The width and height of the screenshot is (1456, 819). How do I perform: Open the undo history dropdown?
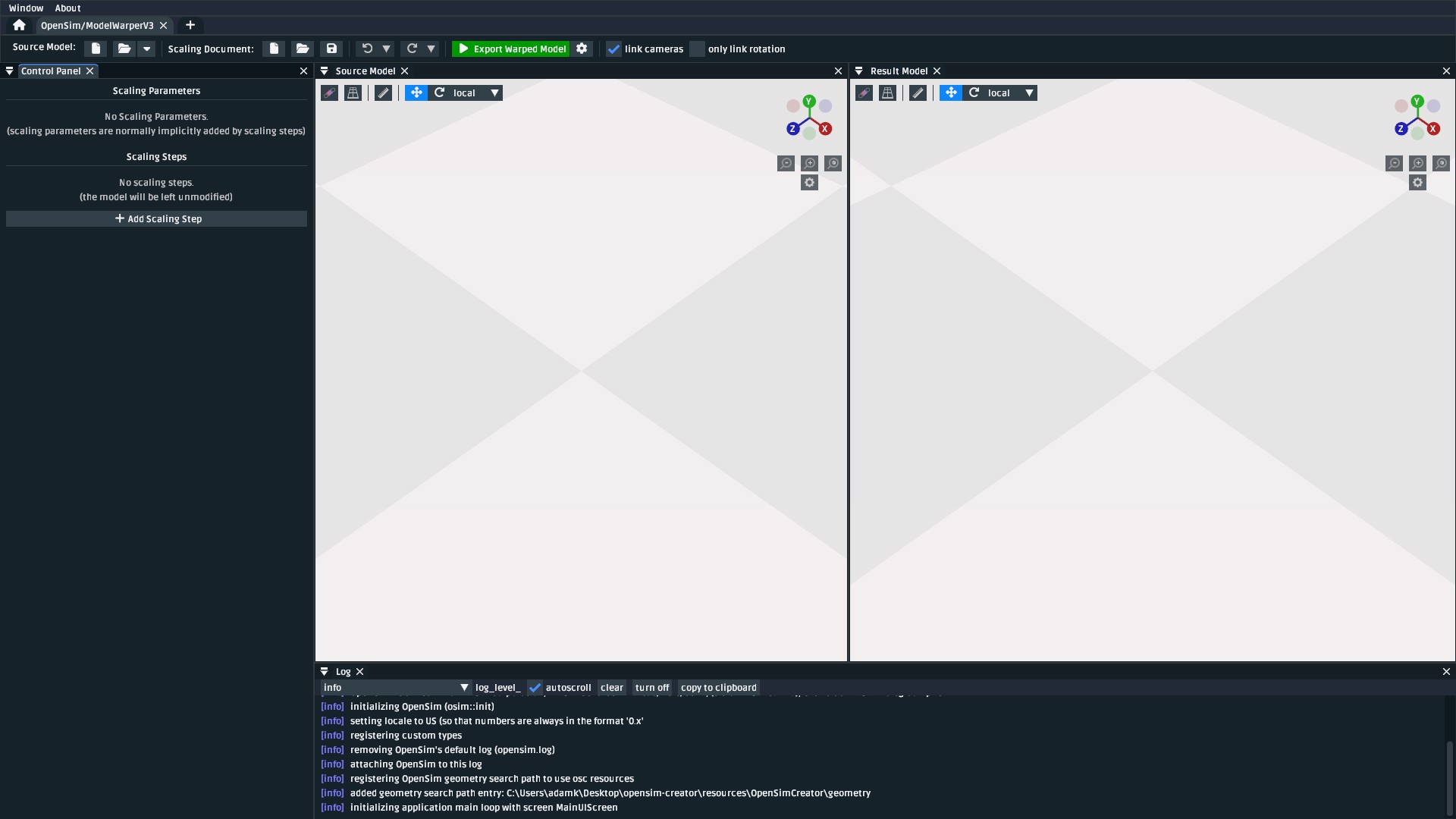pos(387,49)
